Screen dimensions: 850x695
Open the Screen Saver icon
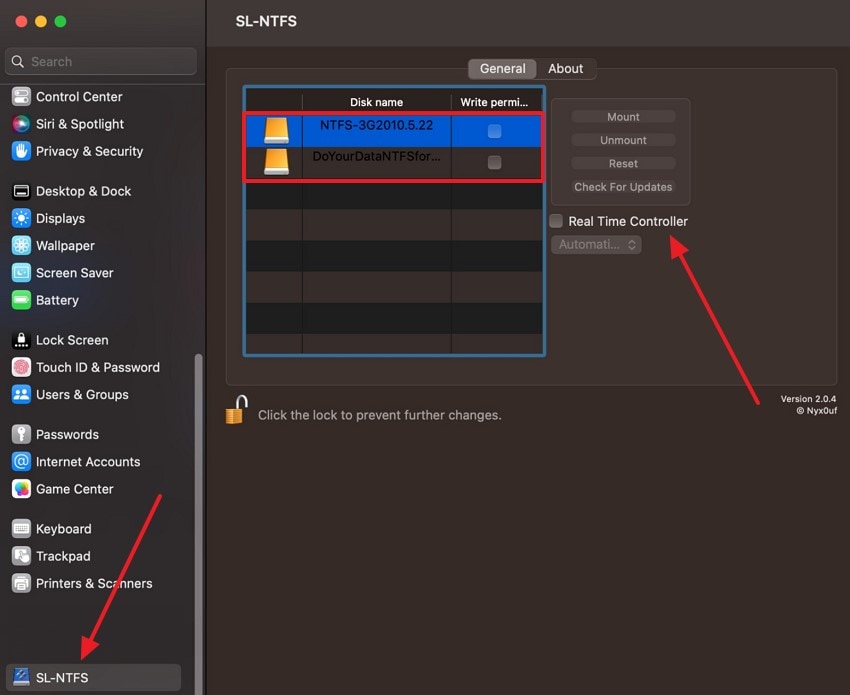coord(21,273)
